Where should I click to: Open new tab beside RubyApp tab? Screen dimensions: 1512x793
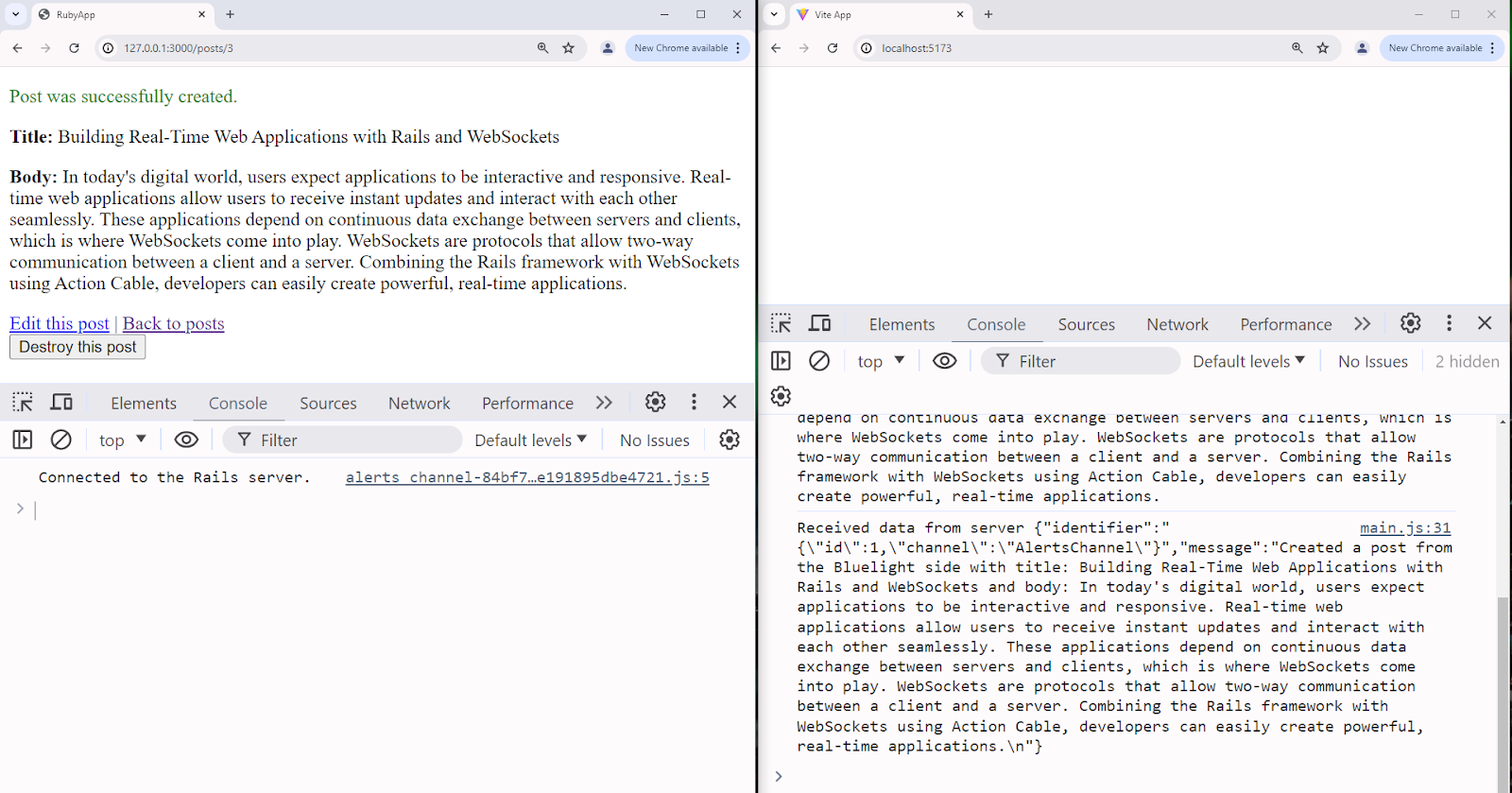point(230,14)
